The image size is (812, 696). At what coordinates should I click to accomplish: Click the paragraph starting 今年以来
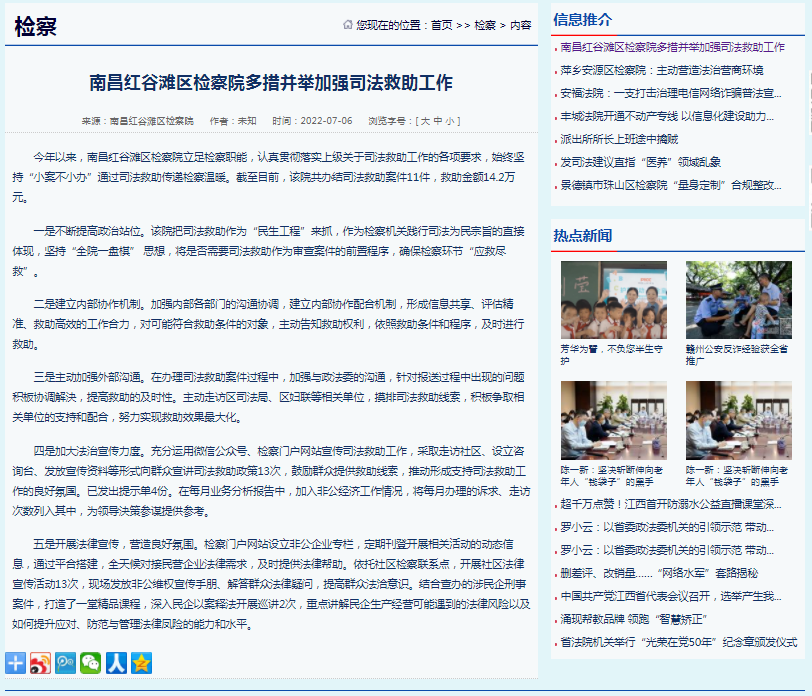click(x=269, y=177)
